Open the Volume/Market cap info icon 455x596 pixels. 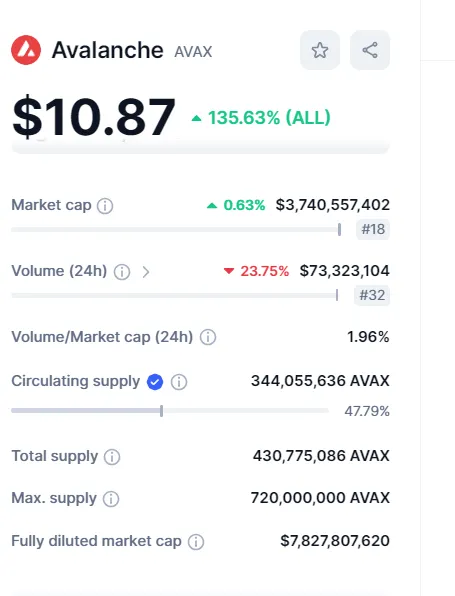point(208,337)
